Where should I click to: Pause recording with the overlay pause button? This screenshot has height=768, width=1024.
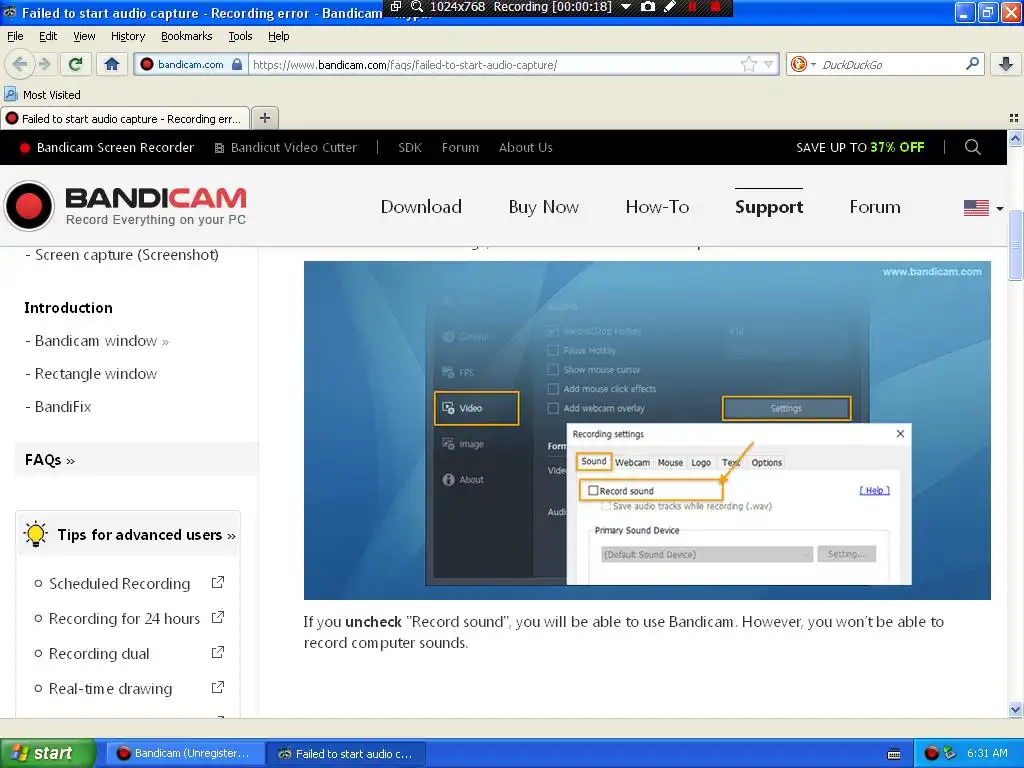point(692,7)
